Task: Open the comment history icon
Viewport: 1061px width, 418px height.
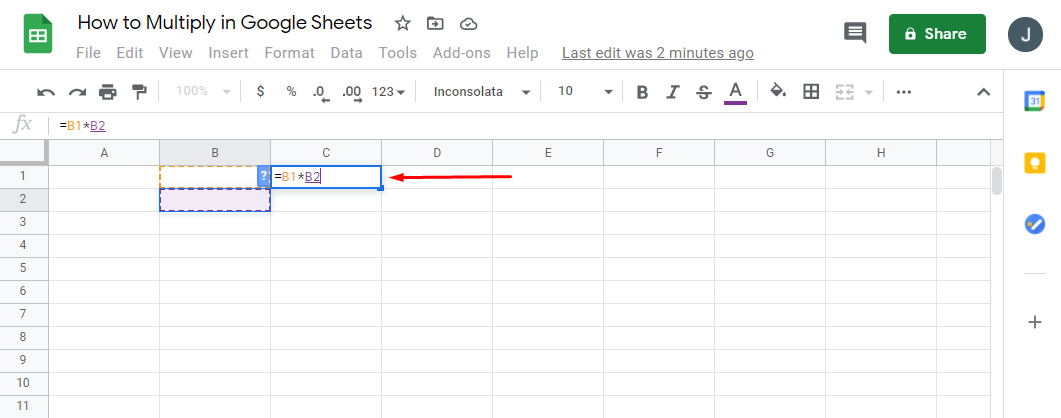Action: tap(855, 33)
